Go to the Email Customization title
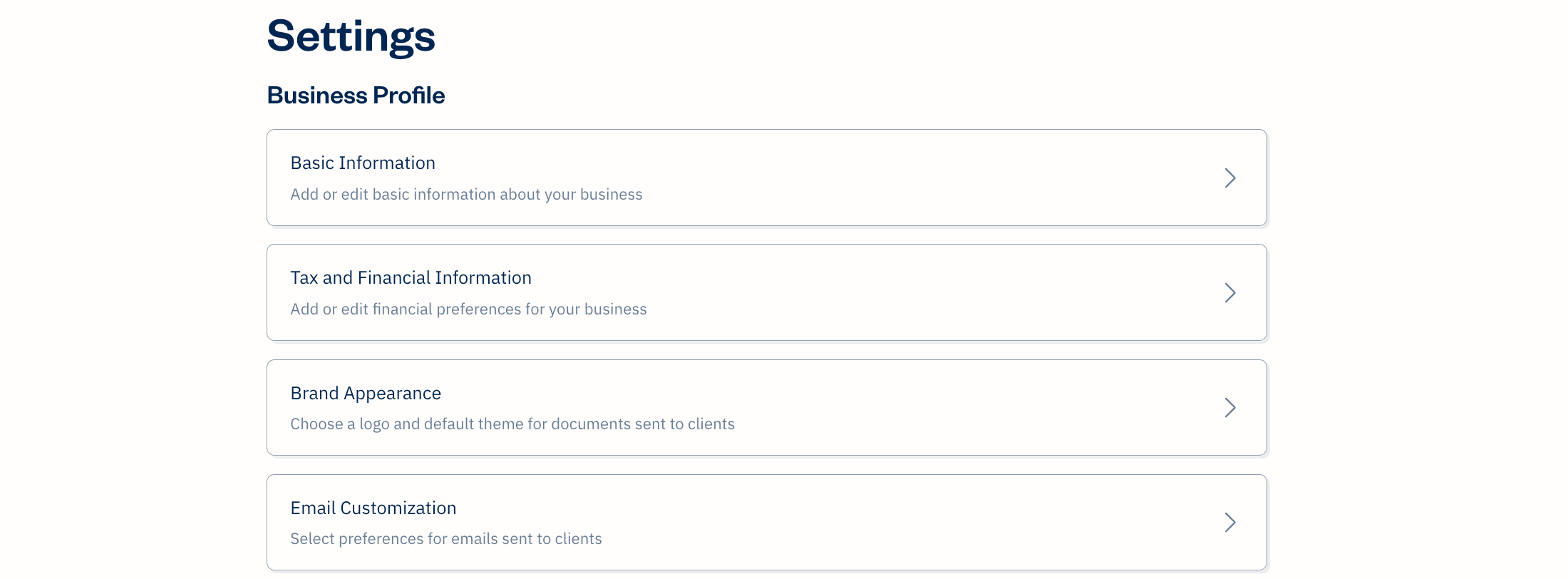The height and width of the screenshot is (579, 1568). tap(373, 508)
